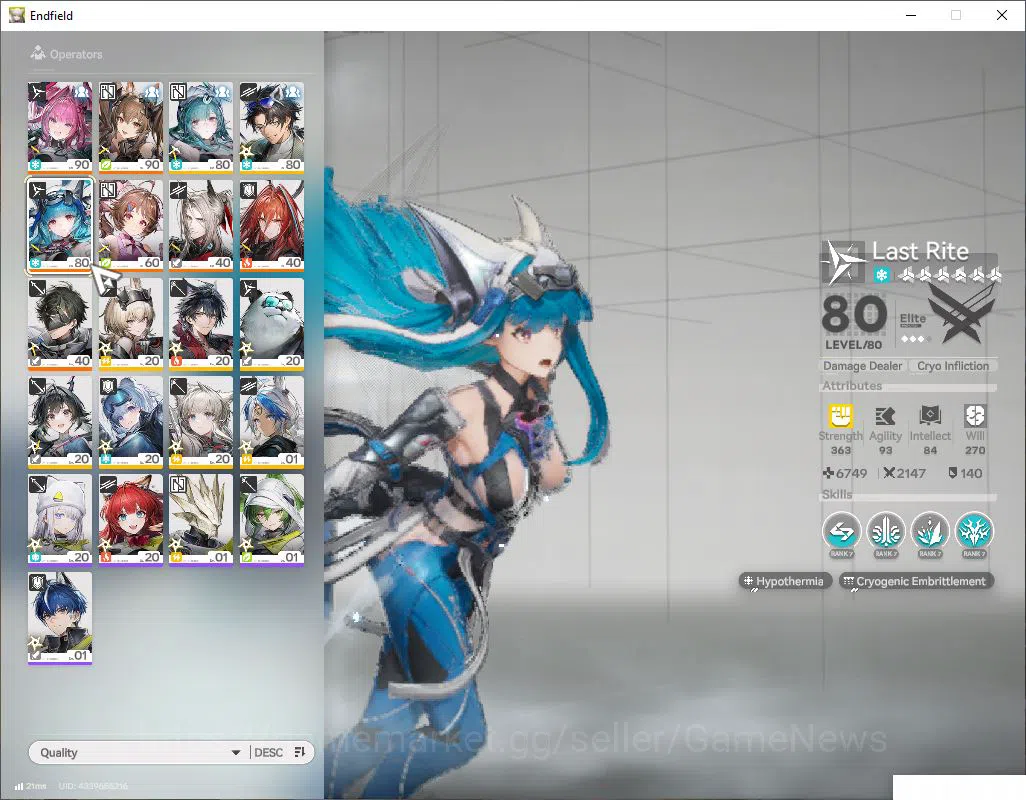This screenshot has width=1026, height=800.
Task: Click the Agility value 93
Action: tap(885, 450)
